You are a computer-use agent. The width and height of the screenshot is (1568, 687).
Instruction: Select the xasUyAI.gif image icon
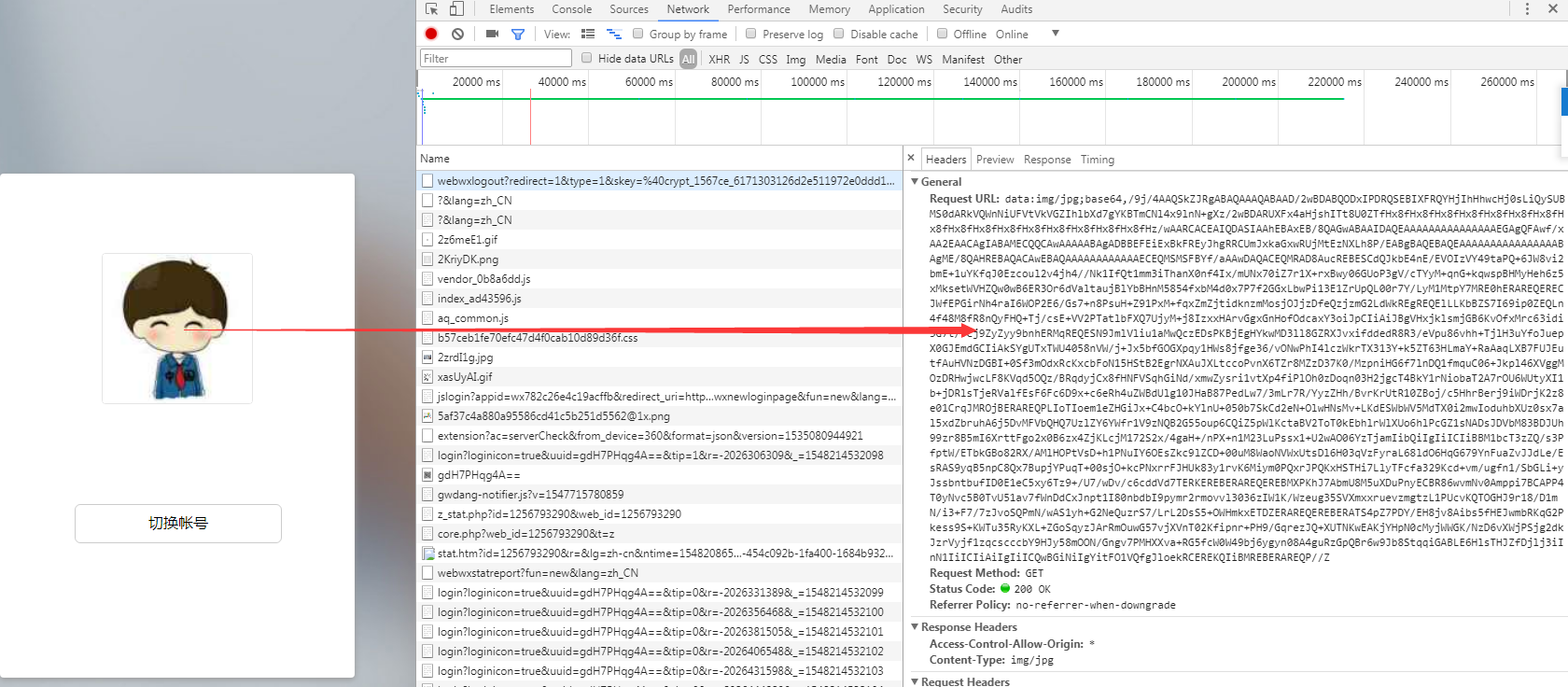(427, 377)
